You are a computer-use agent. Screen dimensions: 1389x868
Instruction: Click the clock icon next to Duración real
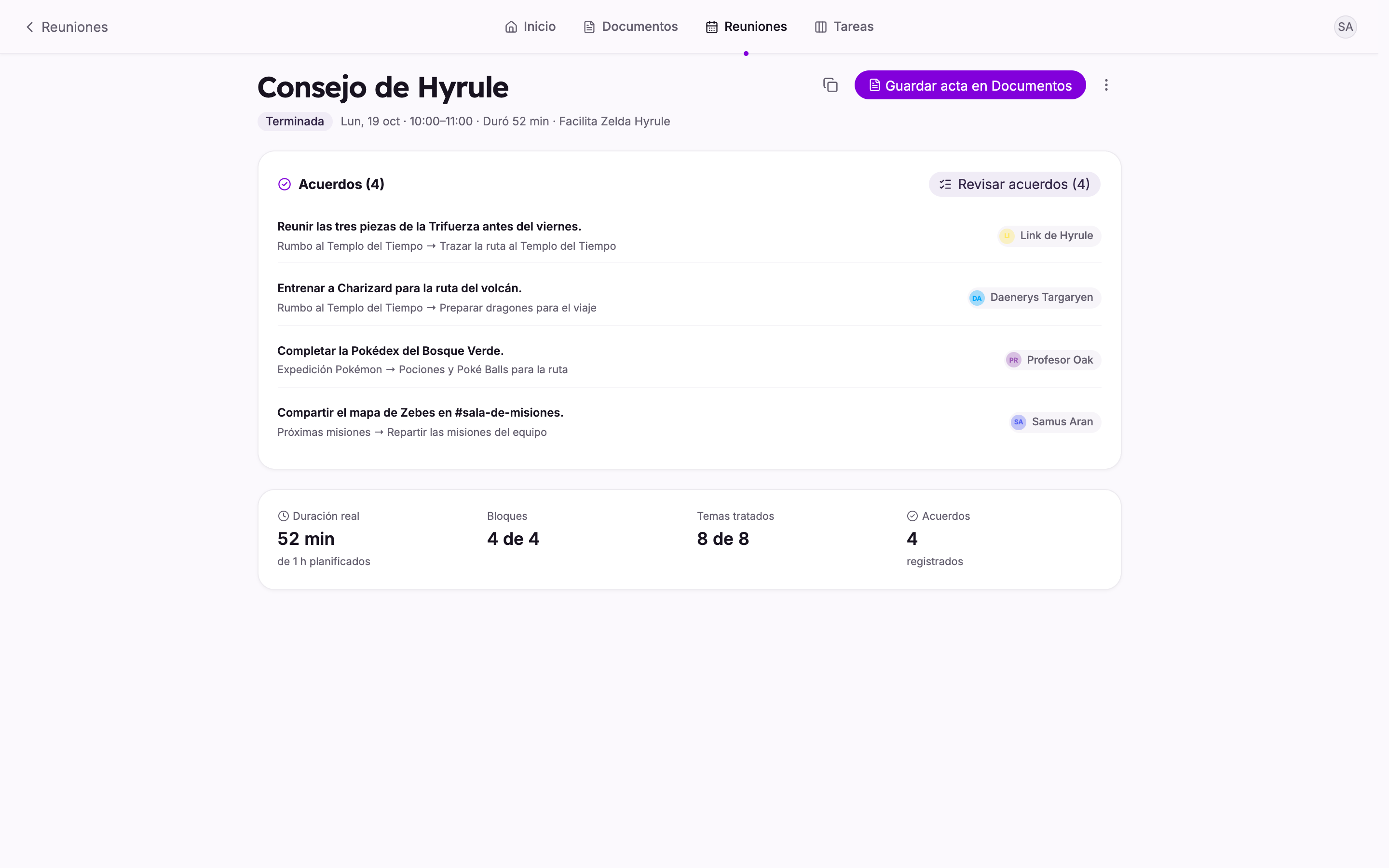[x=283, y=516]
